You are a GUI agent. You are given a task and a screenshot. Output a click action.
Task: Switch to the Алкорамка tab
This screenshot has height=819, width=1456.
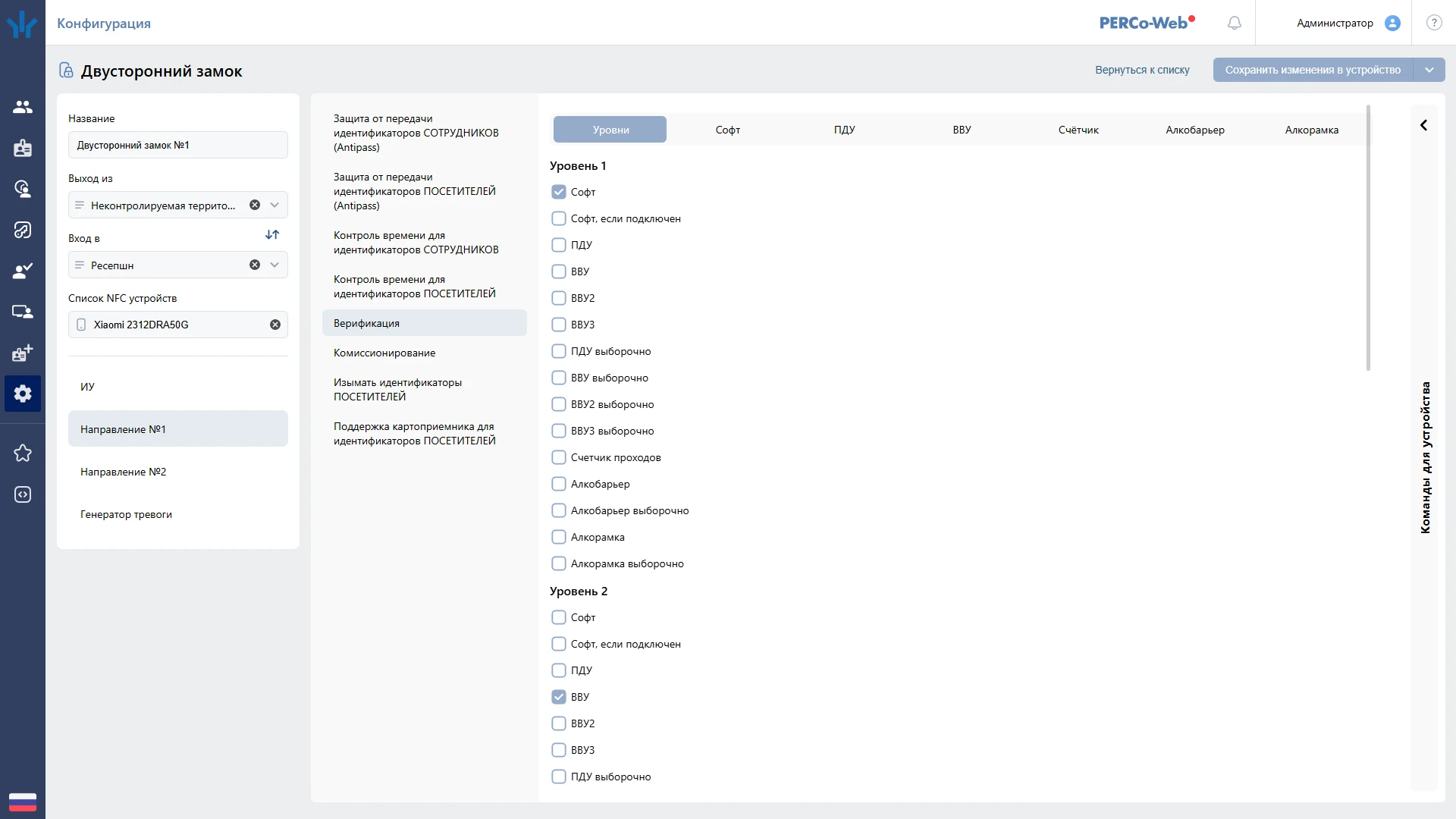1311,130
